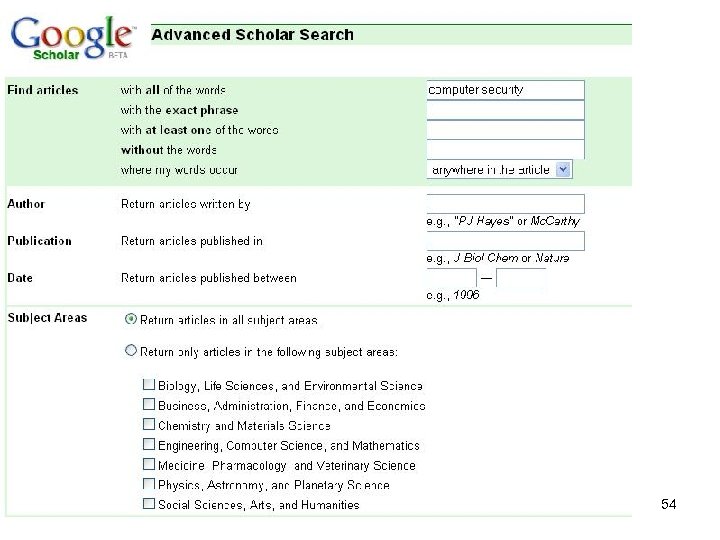
Task: Click the author name input field
Action: (505, 205)
